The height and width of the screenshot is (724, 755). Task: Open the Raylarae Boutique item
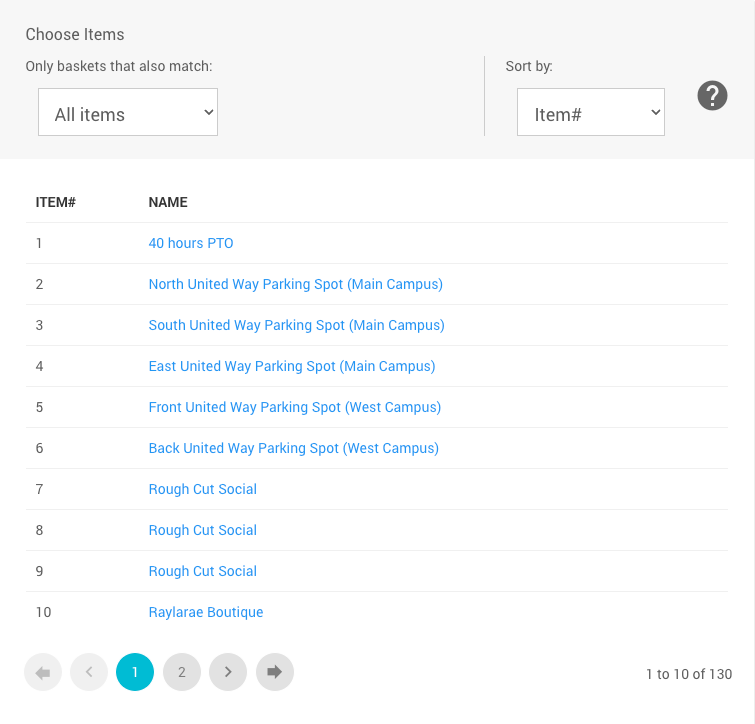point(206,612)
